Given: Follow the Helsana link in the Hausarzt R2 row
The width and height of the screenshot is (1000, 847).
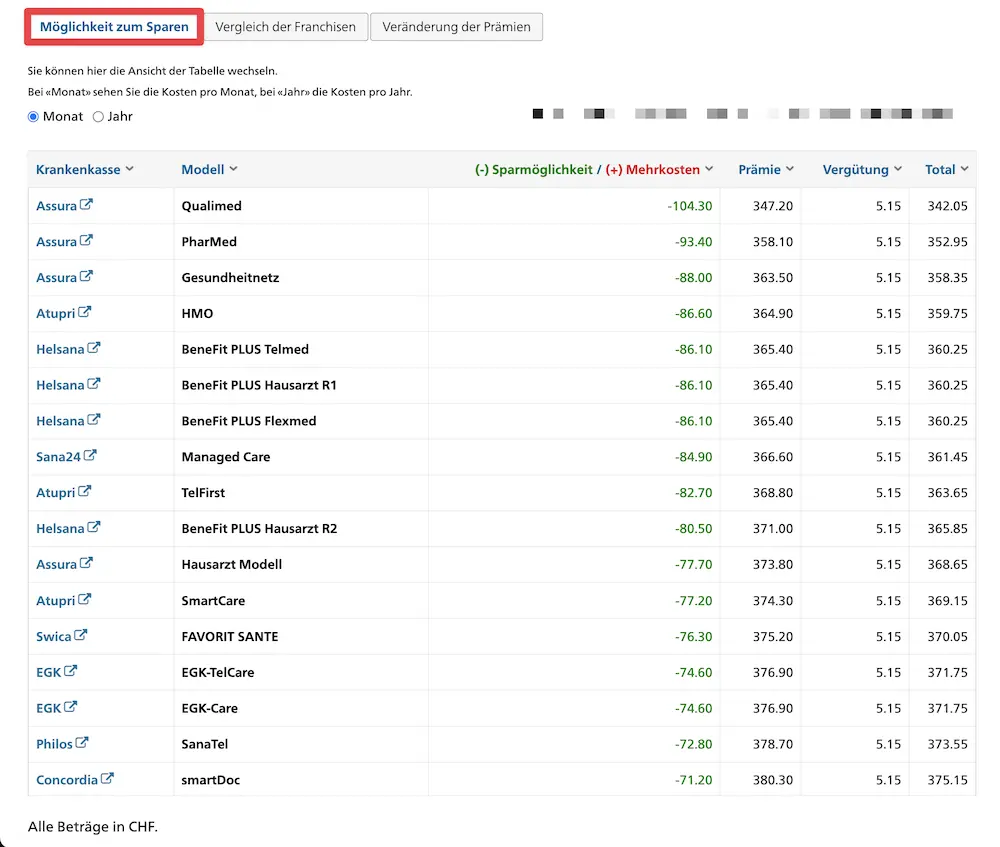Looking at the screenshot, I should tap(60, 529).
